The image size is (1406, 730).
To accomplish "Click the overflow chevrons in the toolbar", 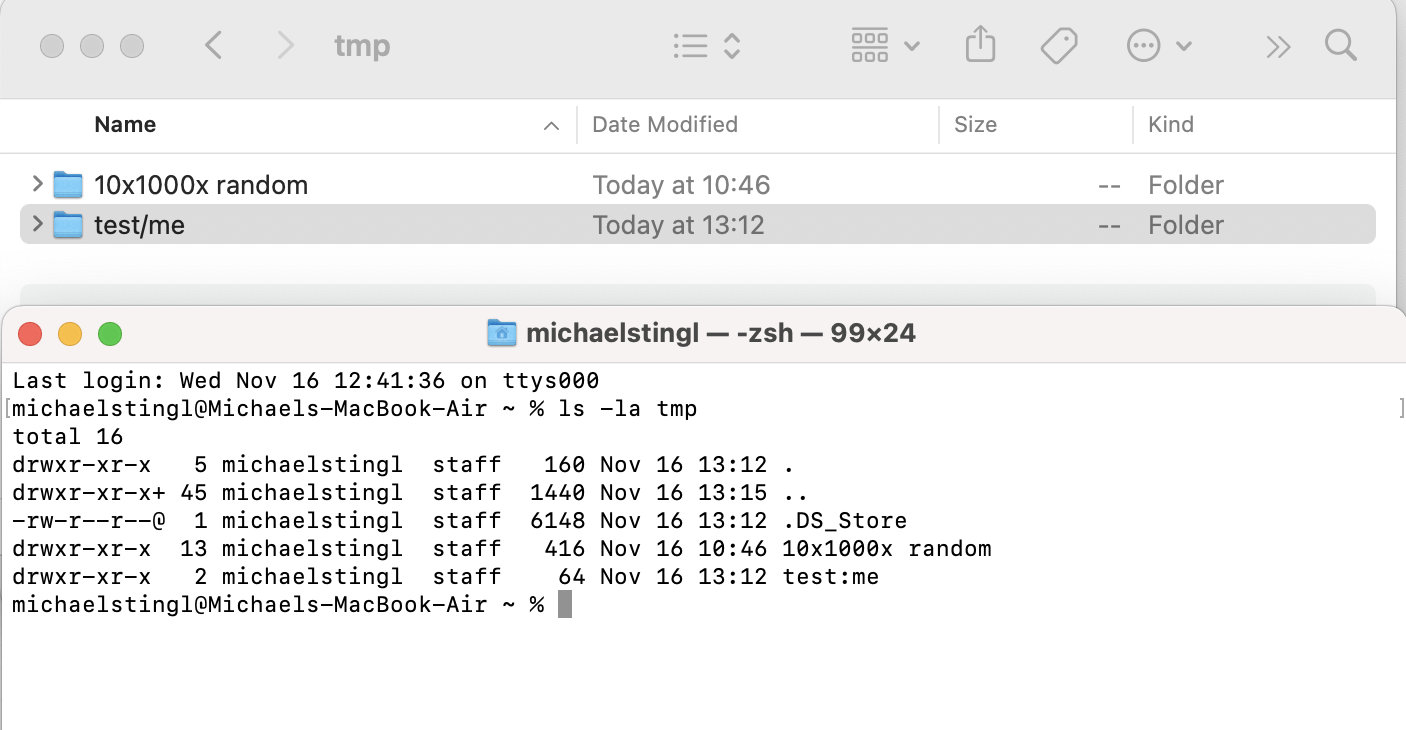I will (1277, 45).
